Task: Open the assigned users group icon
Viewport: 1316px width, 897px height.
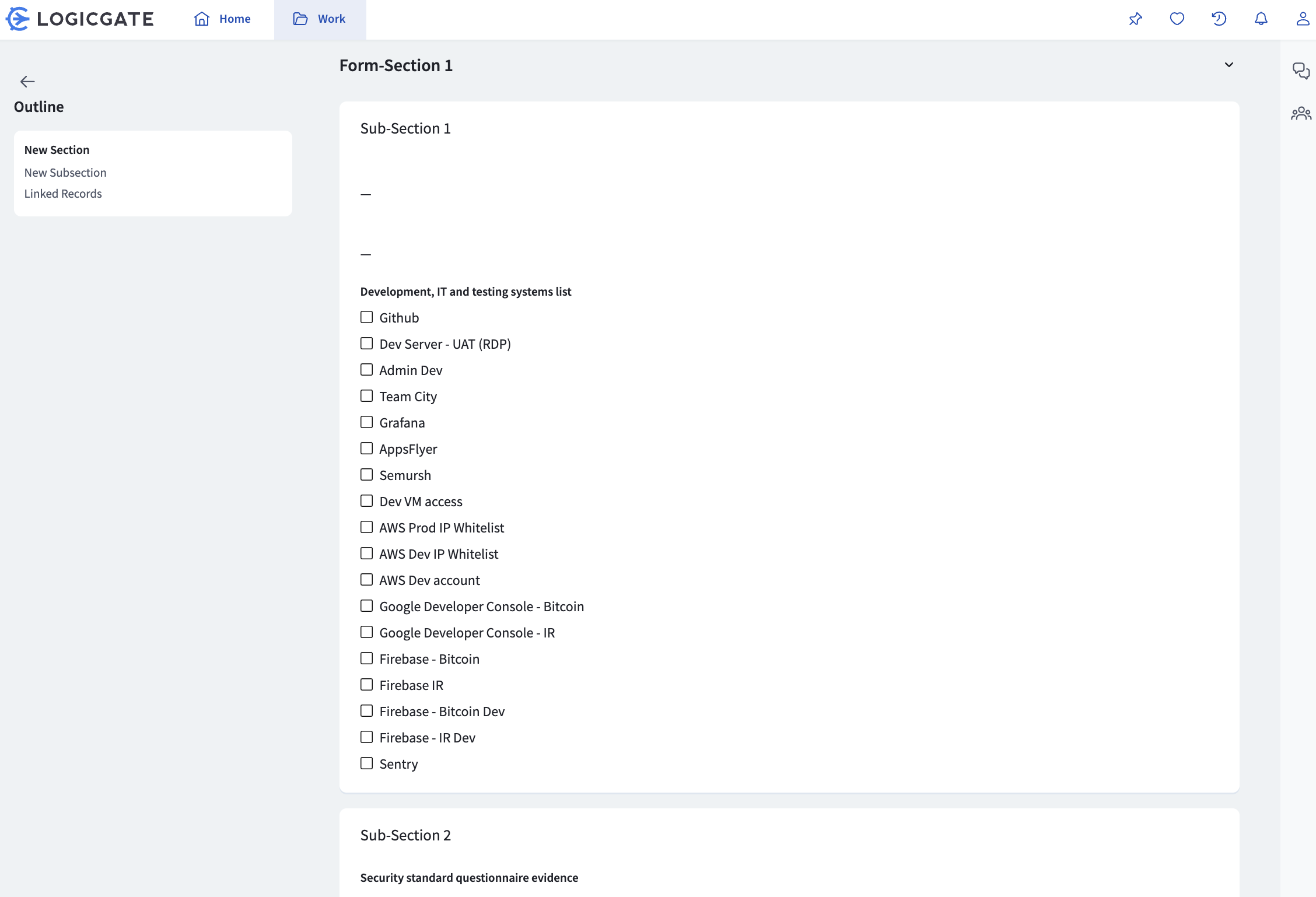Action: (1301, 113)
